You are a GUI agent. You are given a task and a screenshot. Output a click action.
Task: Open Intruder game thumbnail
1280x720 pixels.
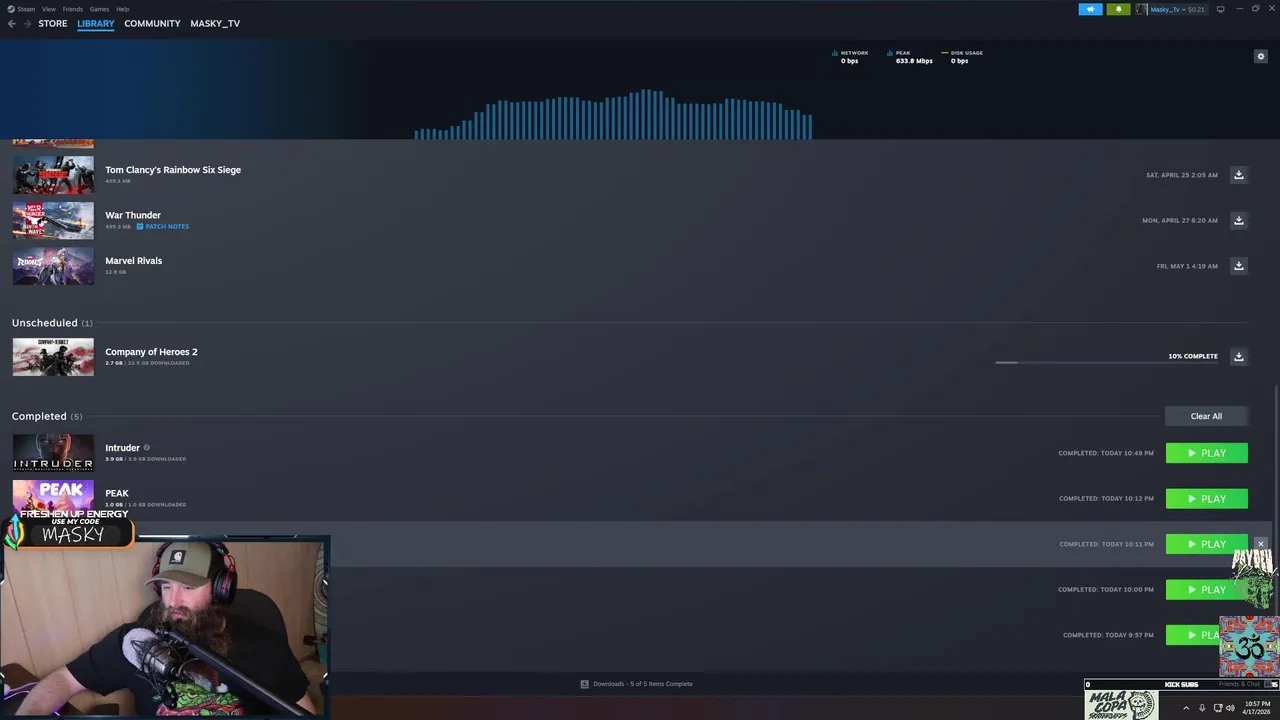click(53, 452)
